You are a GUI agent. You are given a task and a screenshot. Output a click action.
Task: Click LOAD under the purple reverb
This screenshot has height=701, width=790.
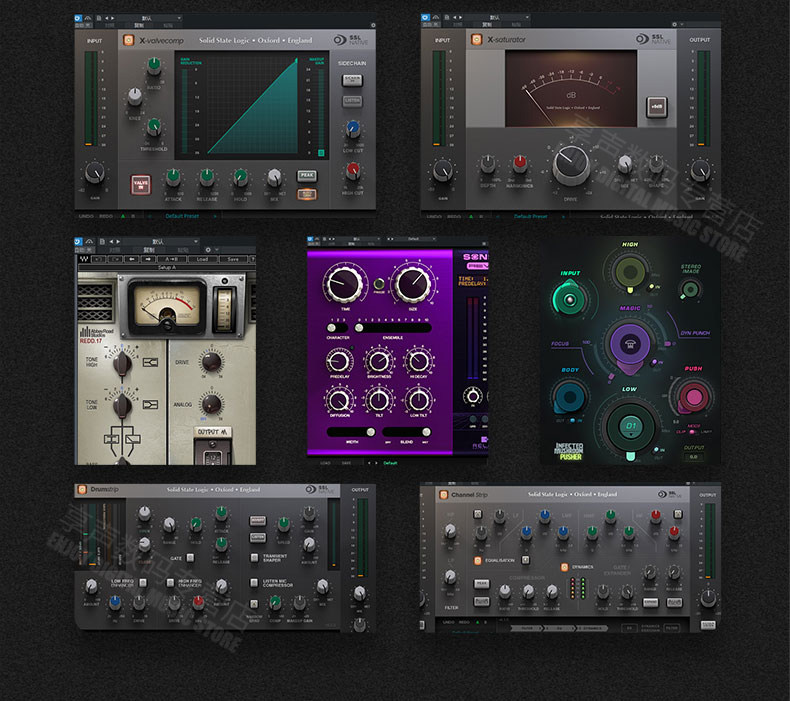325,463
